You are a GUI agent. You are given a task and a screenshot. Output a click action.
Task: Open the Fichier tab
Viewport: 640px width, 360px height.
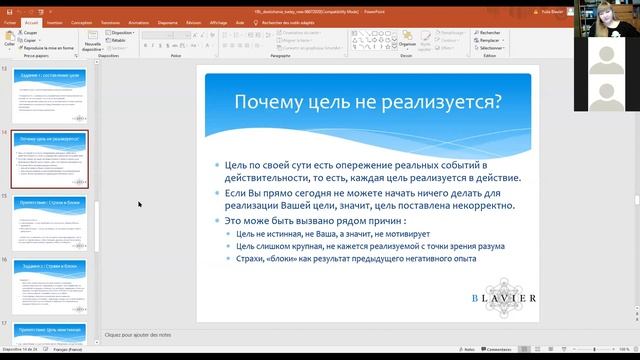point(10,23)
